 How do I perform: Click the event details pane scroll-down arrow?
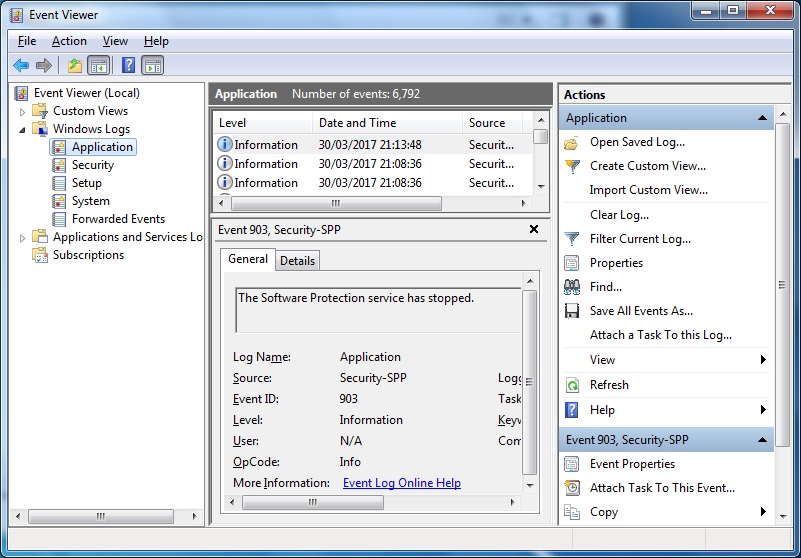click(530, 486)
